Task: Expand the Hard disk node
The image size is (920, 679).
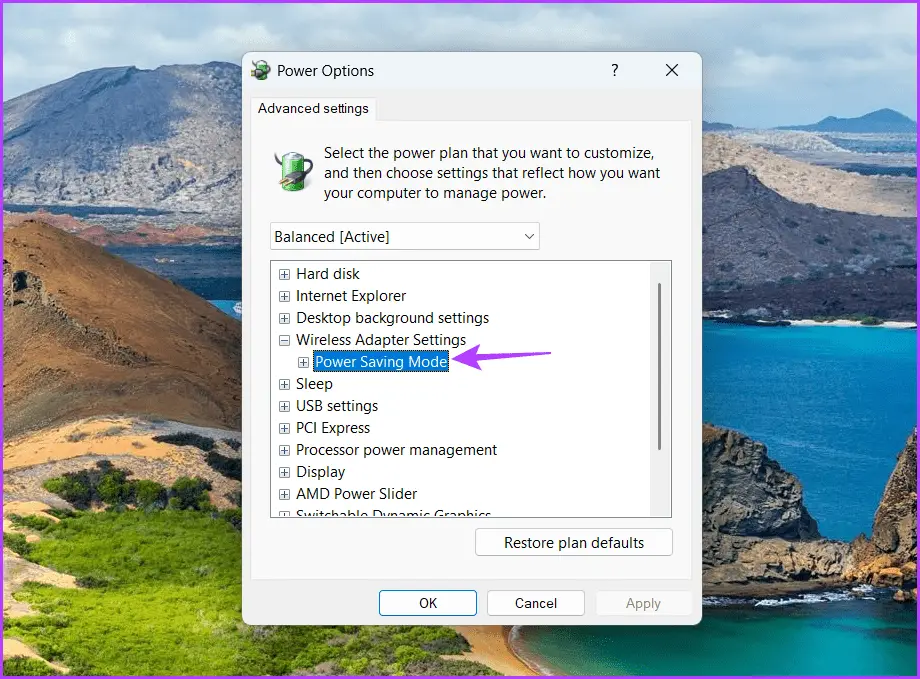Action: coord(285,274)
